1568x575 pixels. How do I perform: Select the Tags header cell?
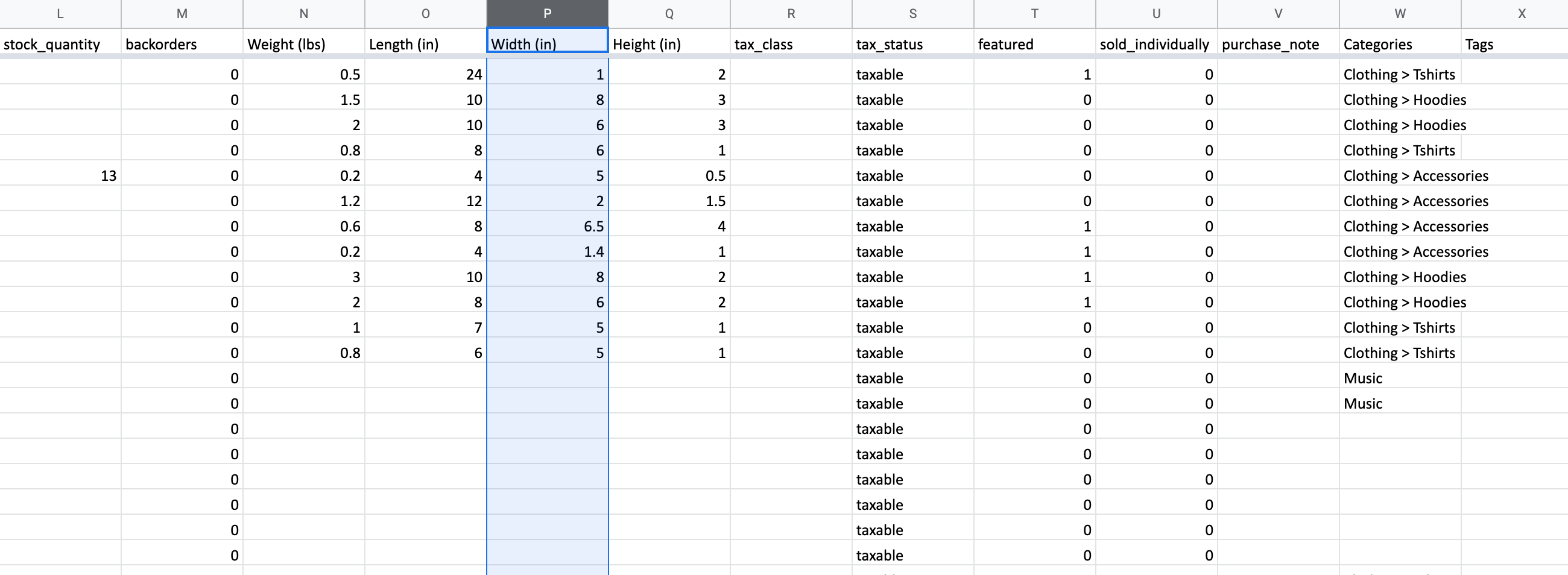pyautogui.click(x=1514, y=44)
